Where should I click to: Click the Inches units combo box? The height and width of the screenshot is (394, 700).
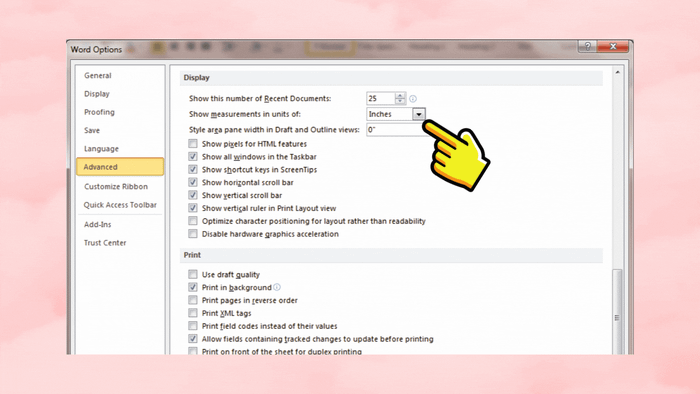(396, 114)
